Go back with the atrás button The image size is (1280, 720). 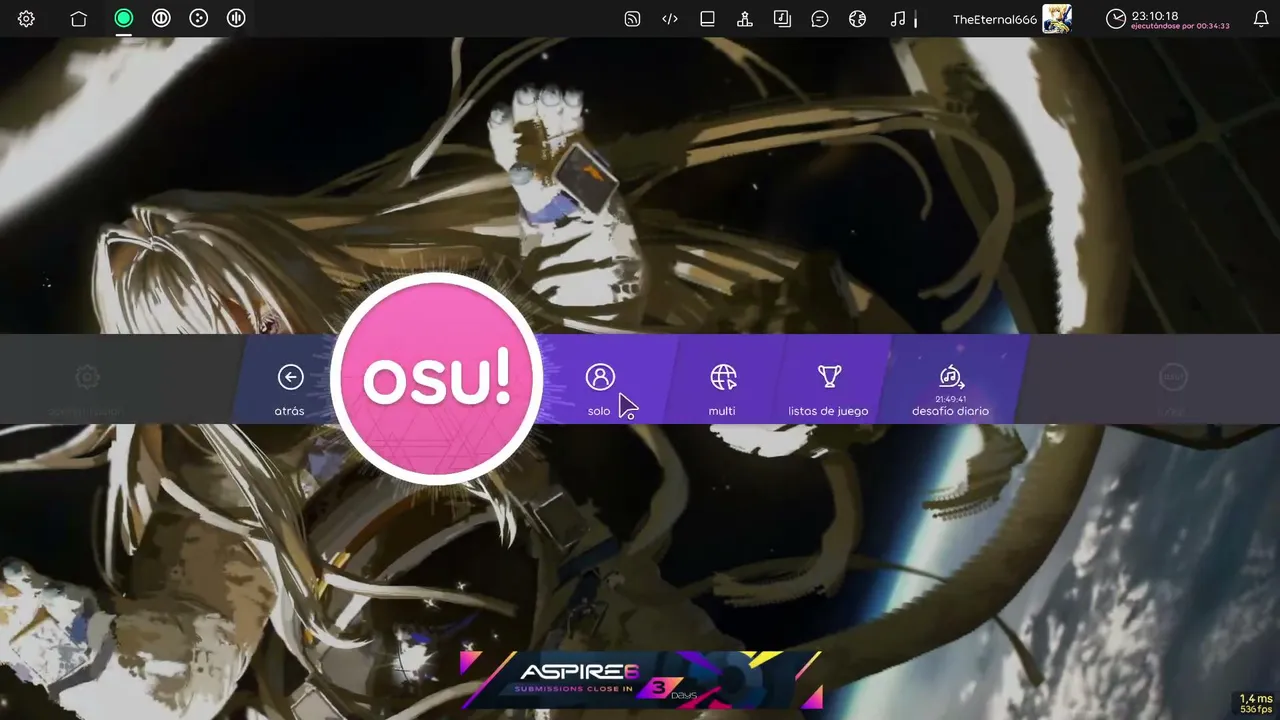[290, 379]
